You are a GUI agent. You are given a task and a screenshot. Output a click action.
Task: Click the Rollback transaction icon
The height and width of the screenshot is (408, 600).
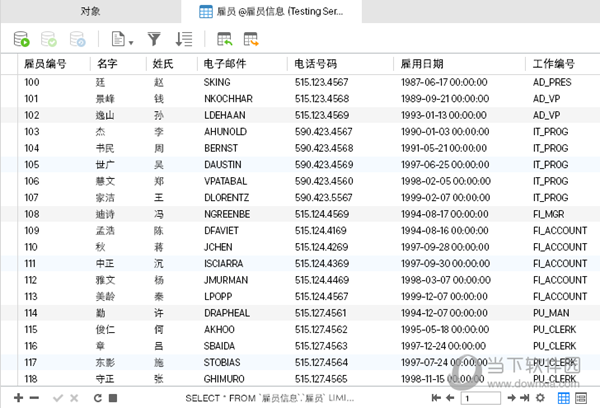coord(78,39)
